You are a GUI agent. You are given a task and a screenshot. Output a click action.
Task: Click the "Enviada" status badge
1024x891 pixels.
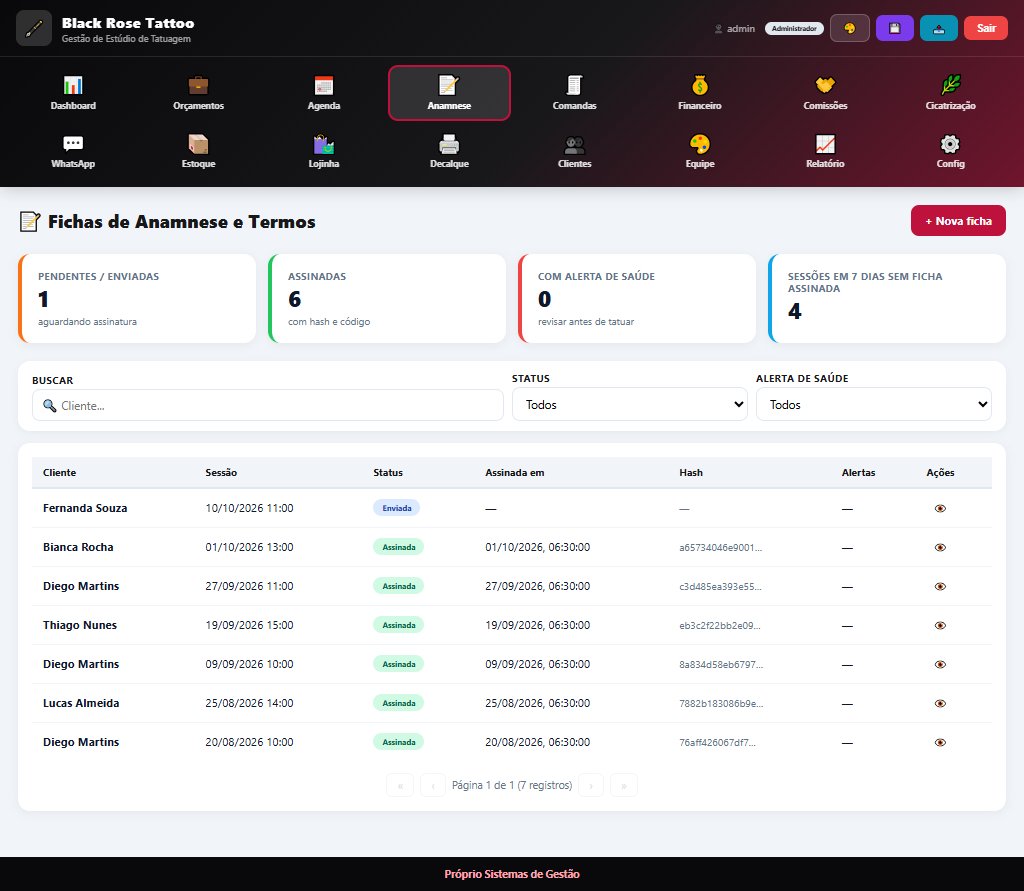click(396, 508)
